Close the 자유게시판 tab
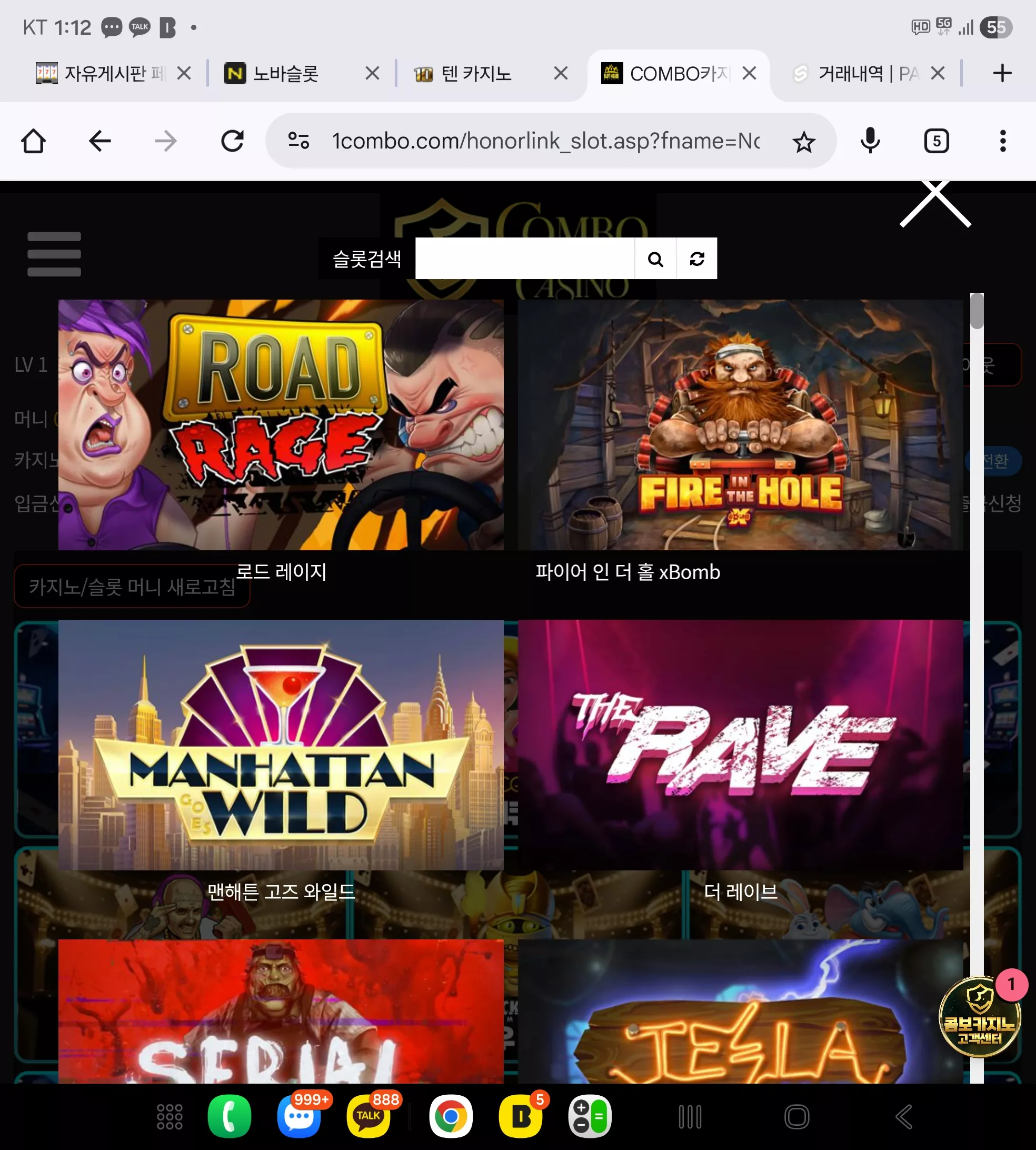 184,73
